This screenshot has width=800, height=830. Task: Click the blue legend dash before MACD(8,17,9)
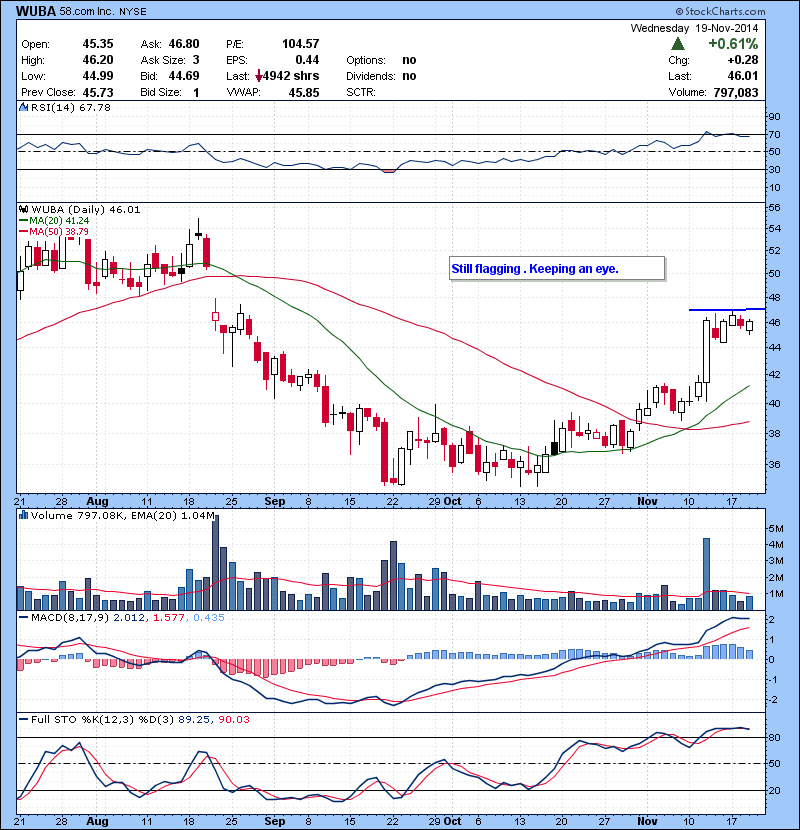[x=23, y=617]
